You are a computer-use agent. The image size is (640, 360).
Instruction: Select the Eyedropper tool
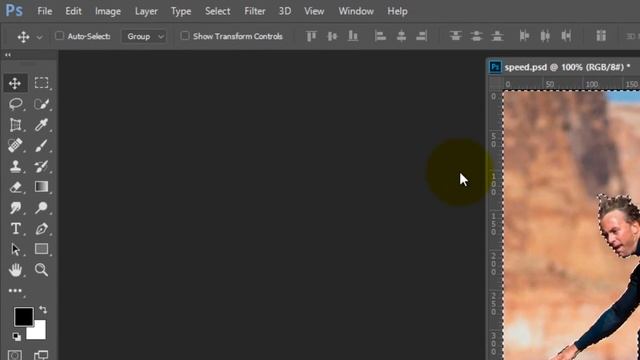click(x=41, y=125)
